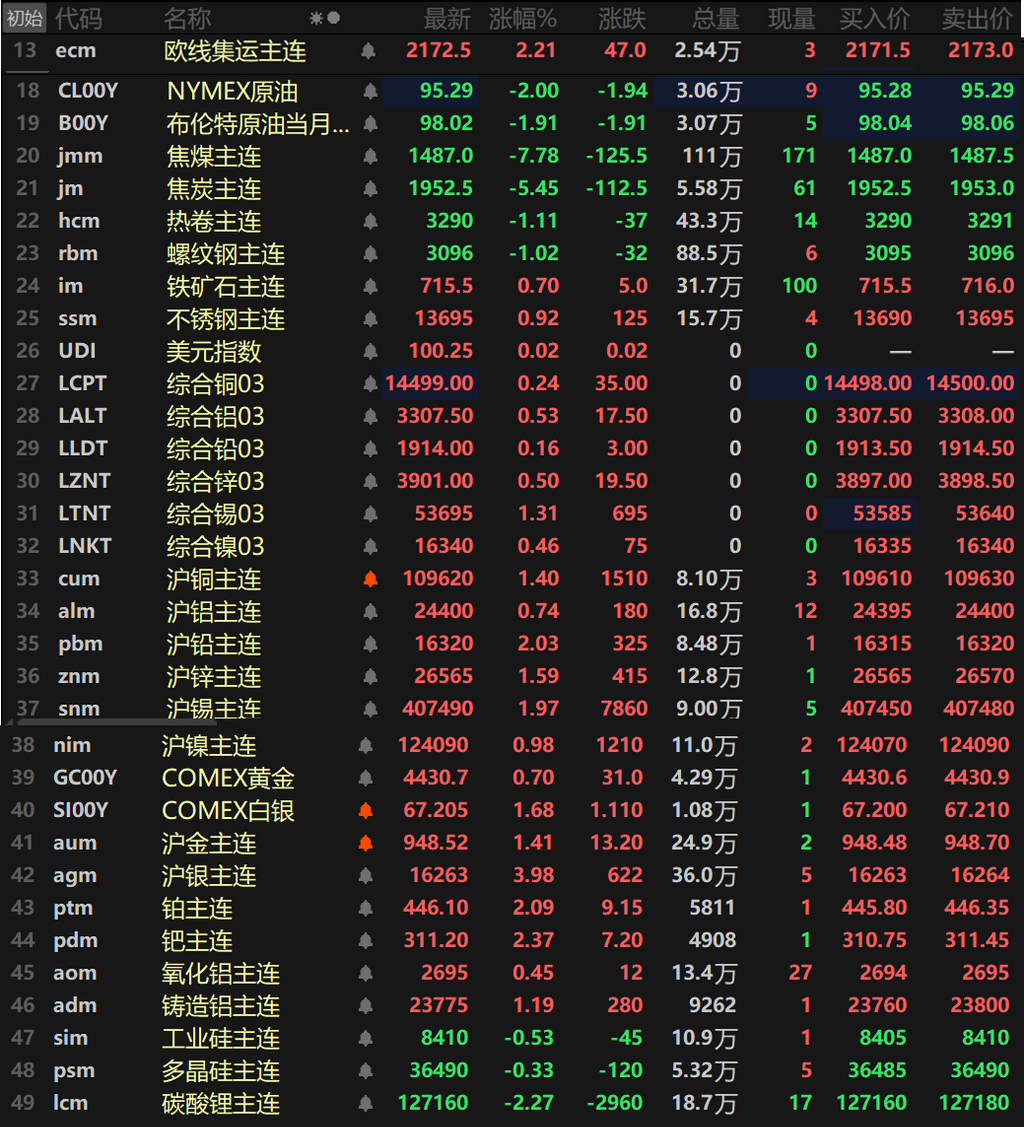Select the 钯主连 contract name
Screen dimensions: 1024x1127
tap(198, 941)
